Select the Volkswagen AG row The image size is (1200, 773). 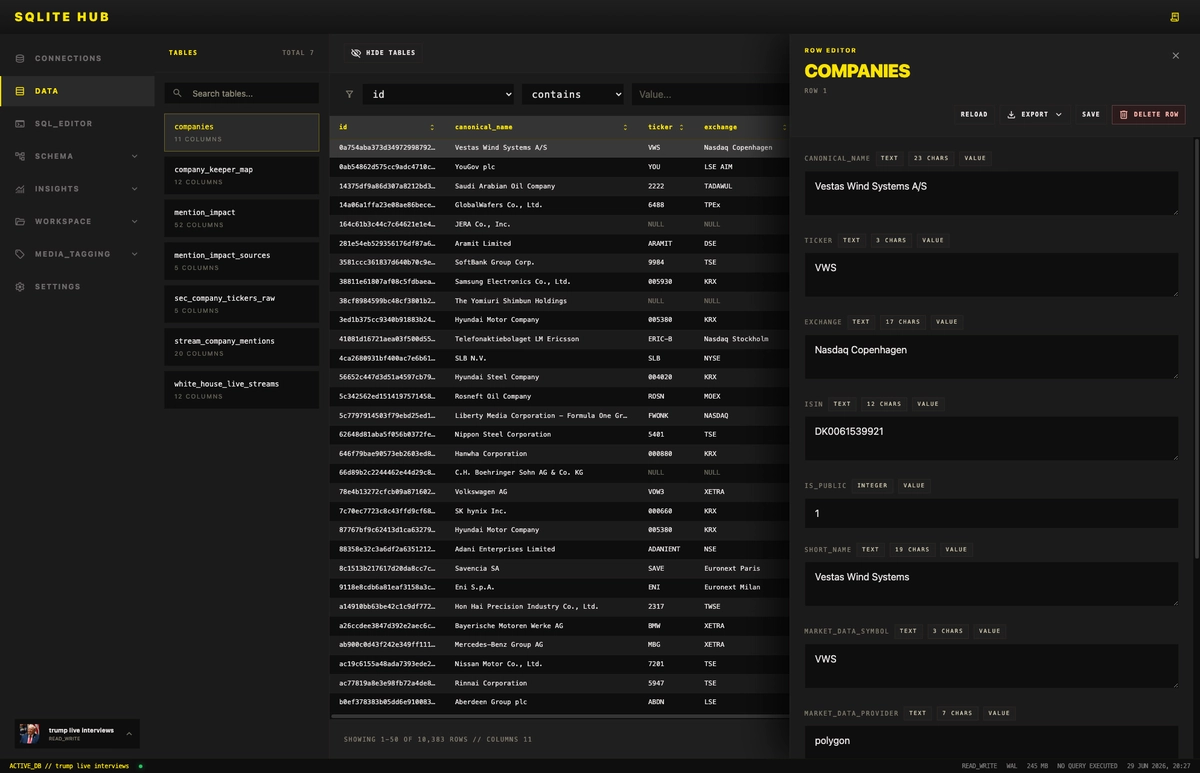point(559,492)
